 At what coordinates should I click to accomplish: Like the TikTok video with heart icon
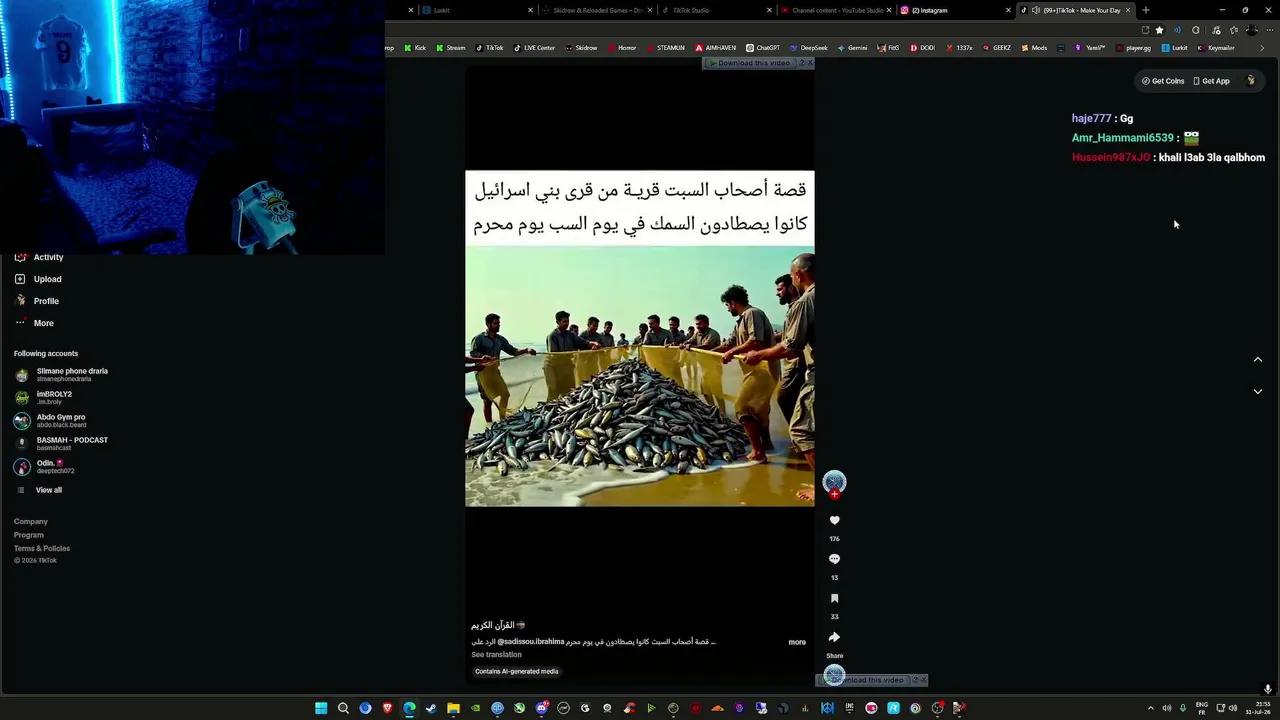[x=834, y=520]
